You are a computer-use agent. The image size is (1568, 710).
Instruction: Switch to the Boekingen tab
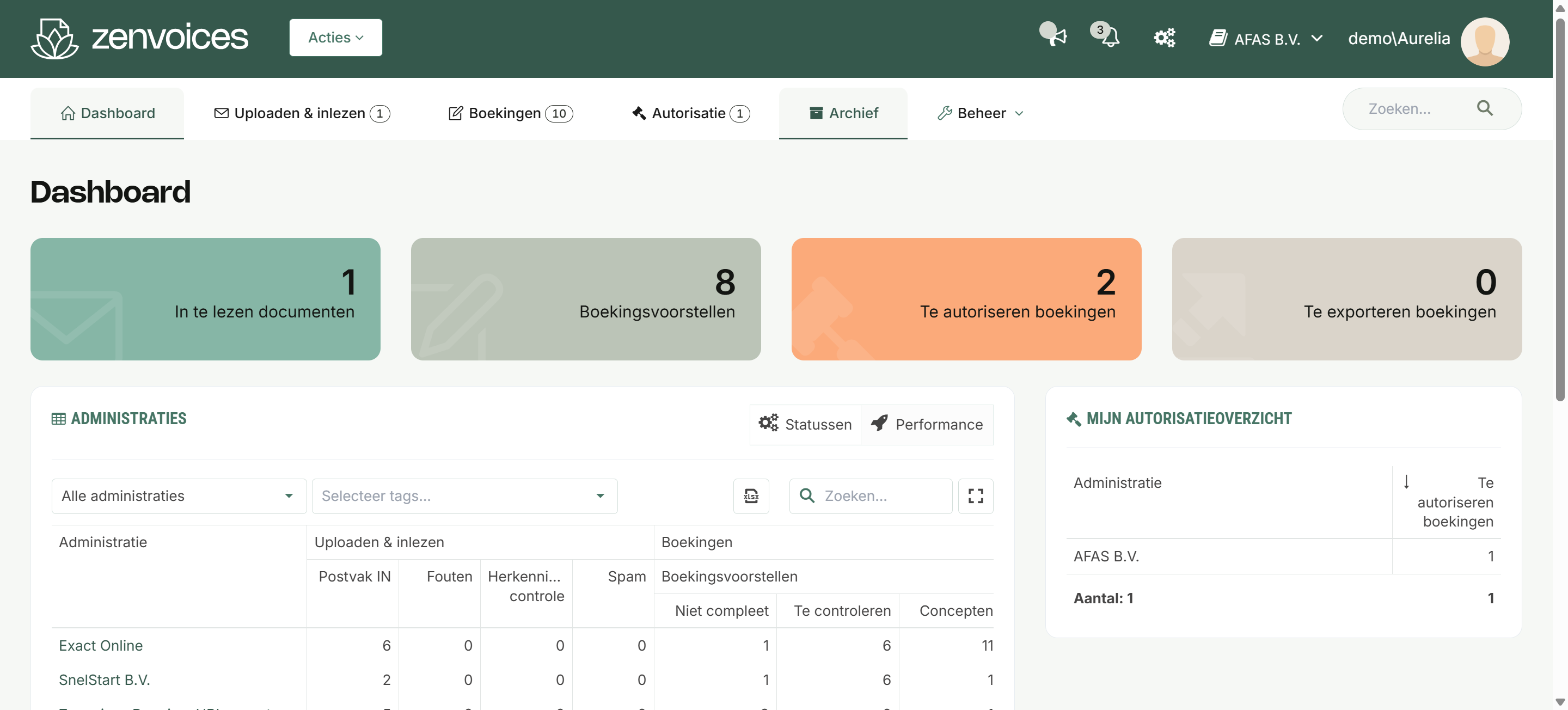[x=510, y=113]
